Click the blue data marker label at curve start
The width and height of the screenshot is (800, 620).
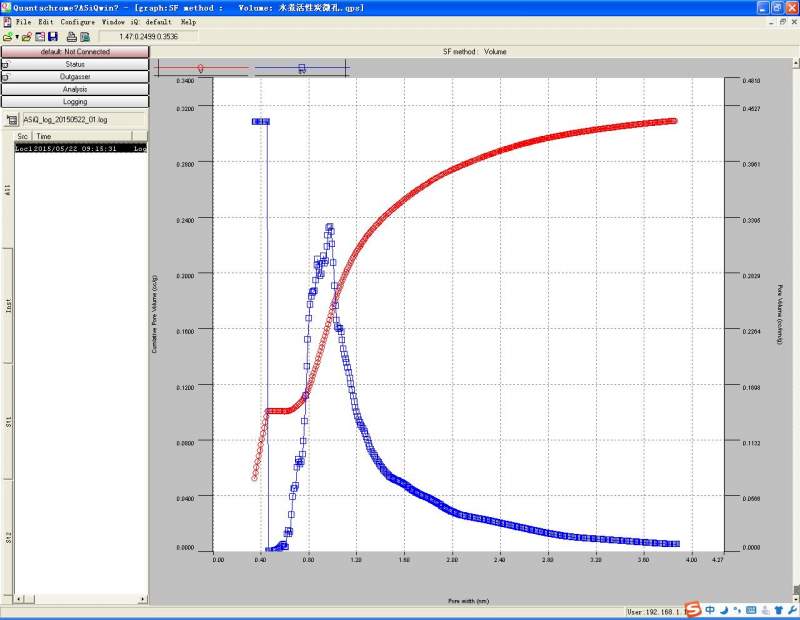tap(261, 121)
